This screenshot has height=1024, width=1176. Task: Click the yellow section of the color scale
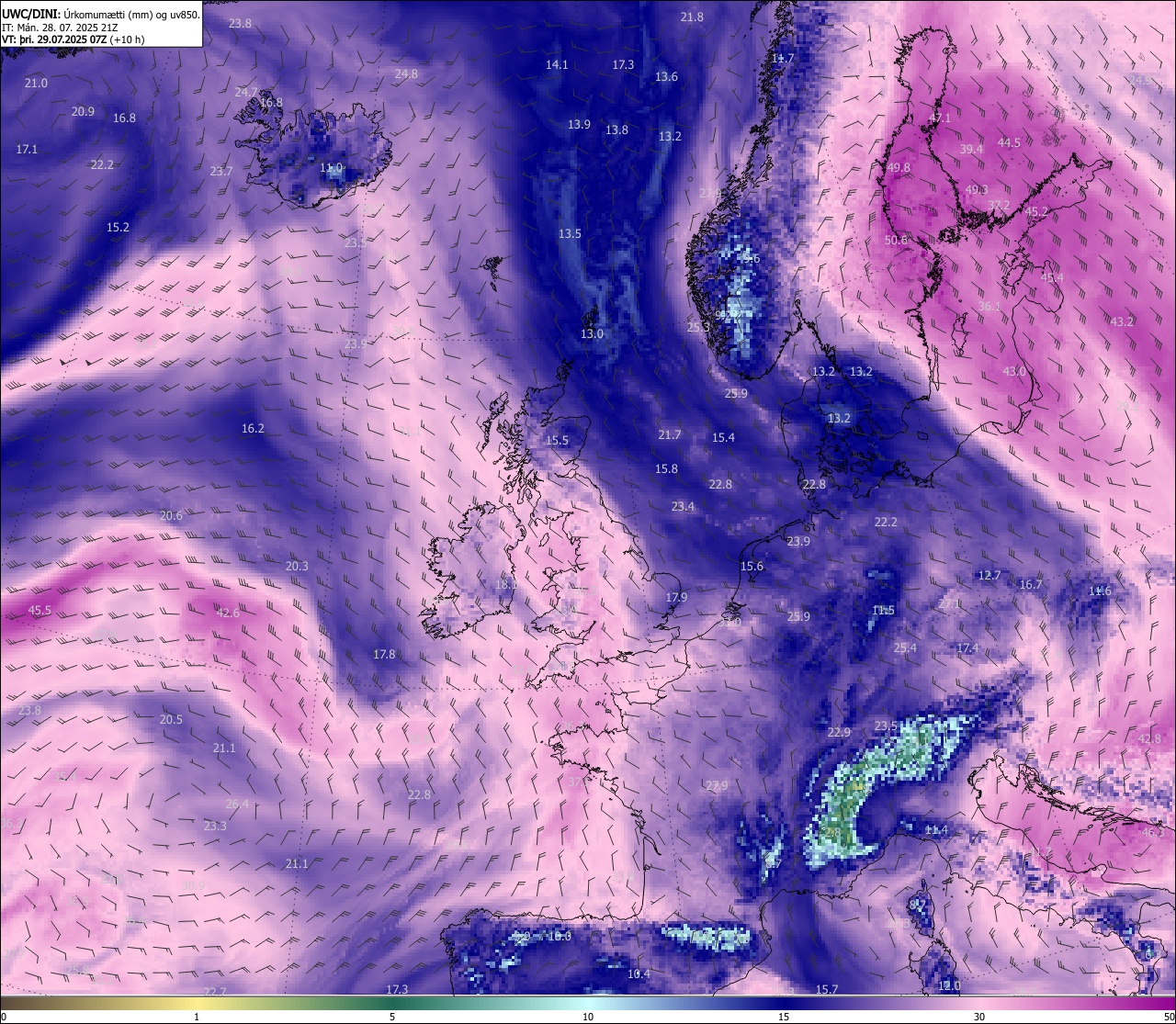pyautogui.click(x=198, y=1004)
